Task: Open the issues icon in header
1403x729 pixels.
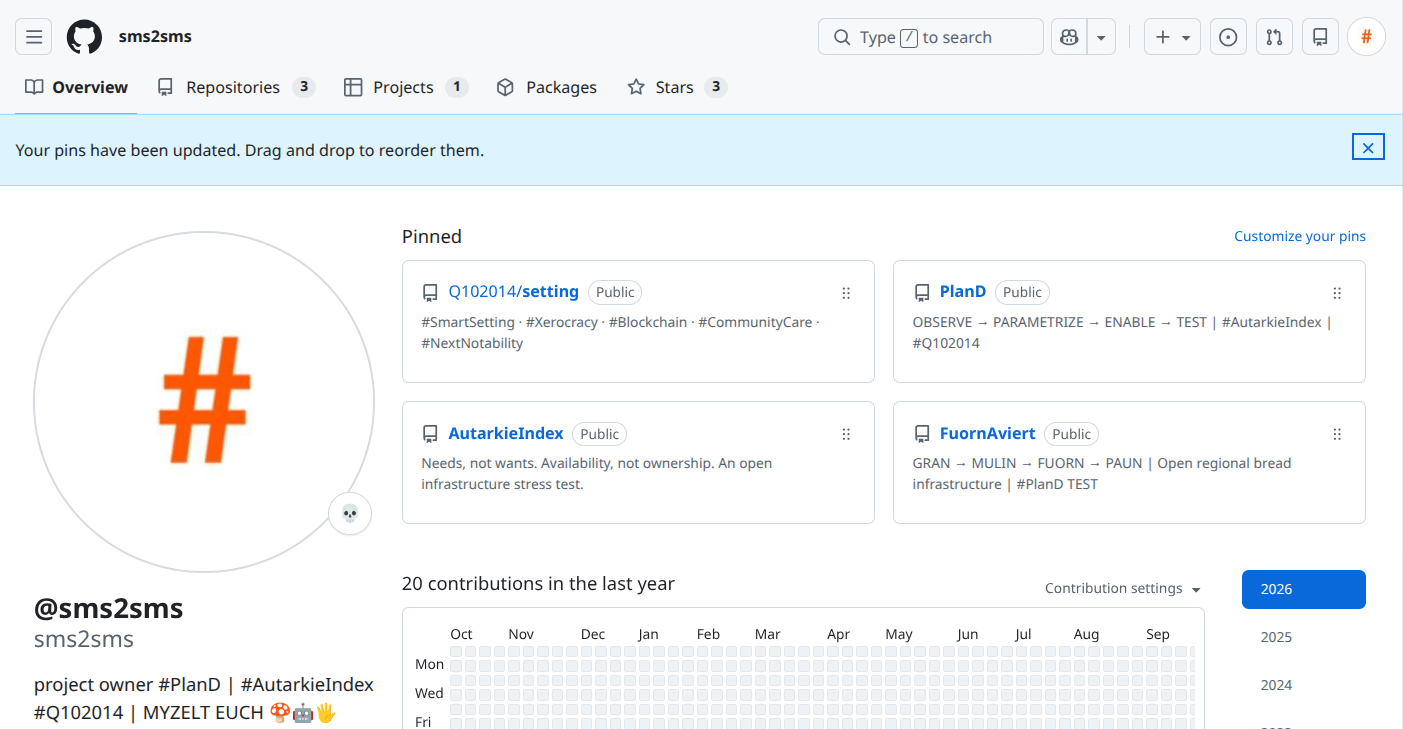Action: 1228,37
